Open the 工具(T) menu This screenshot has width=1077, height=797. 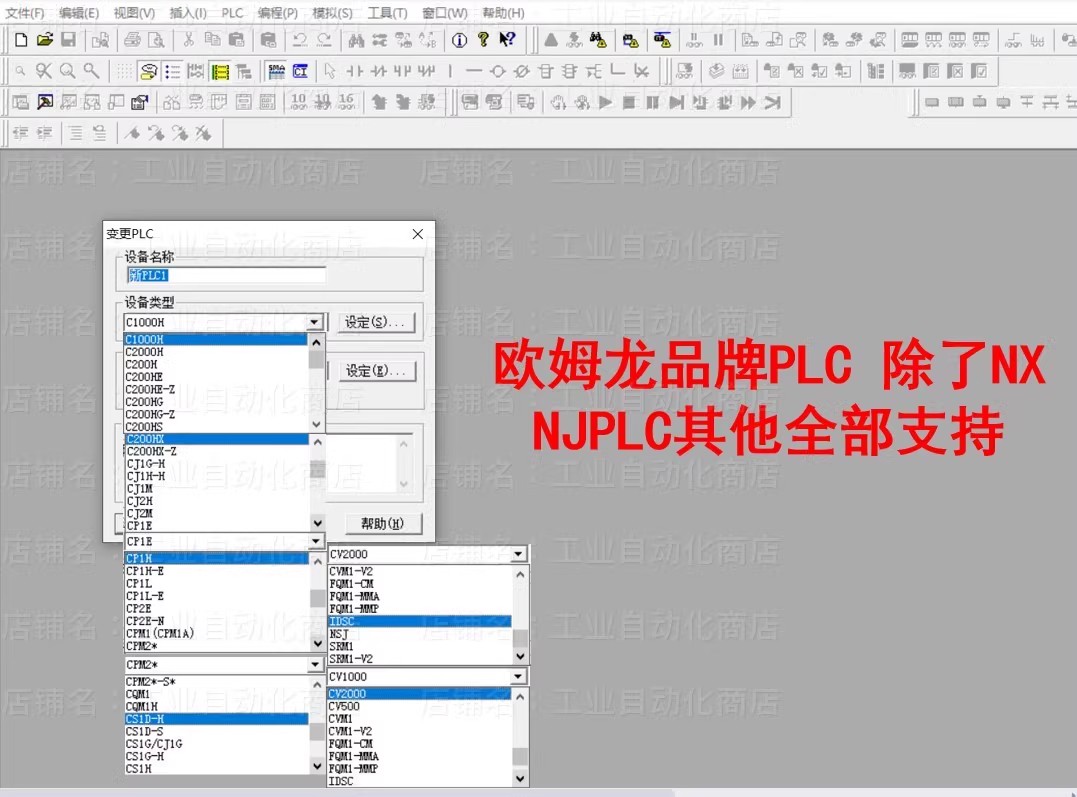387,13
